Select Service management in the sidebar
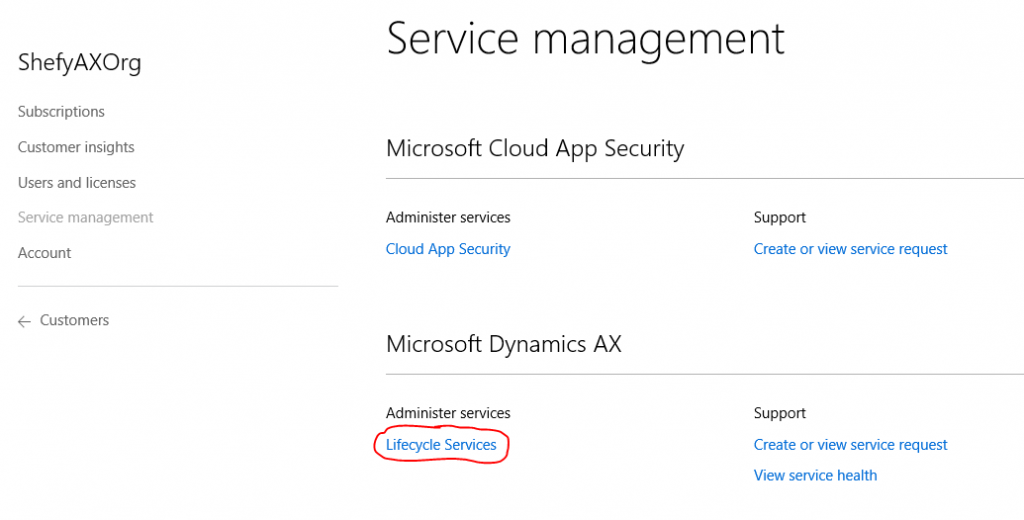Image resolution: width=1024 pixels, height=520 pixels. [x=86, y=218]
